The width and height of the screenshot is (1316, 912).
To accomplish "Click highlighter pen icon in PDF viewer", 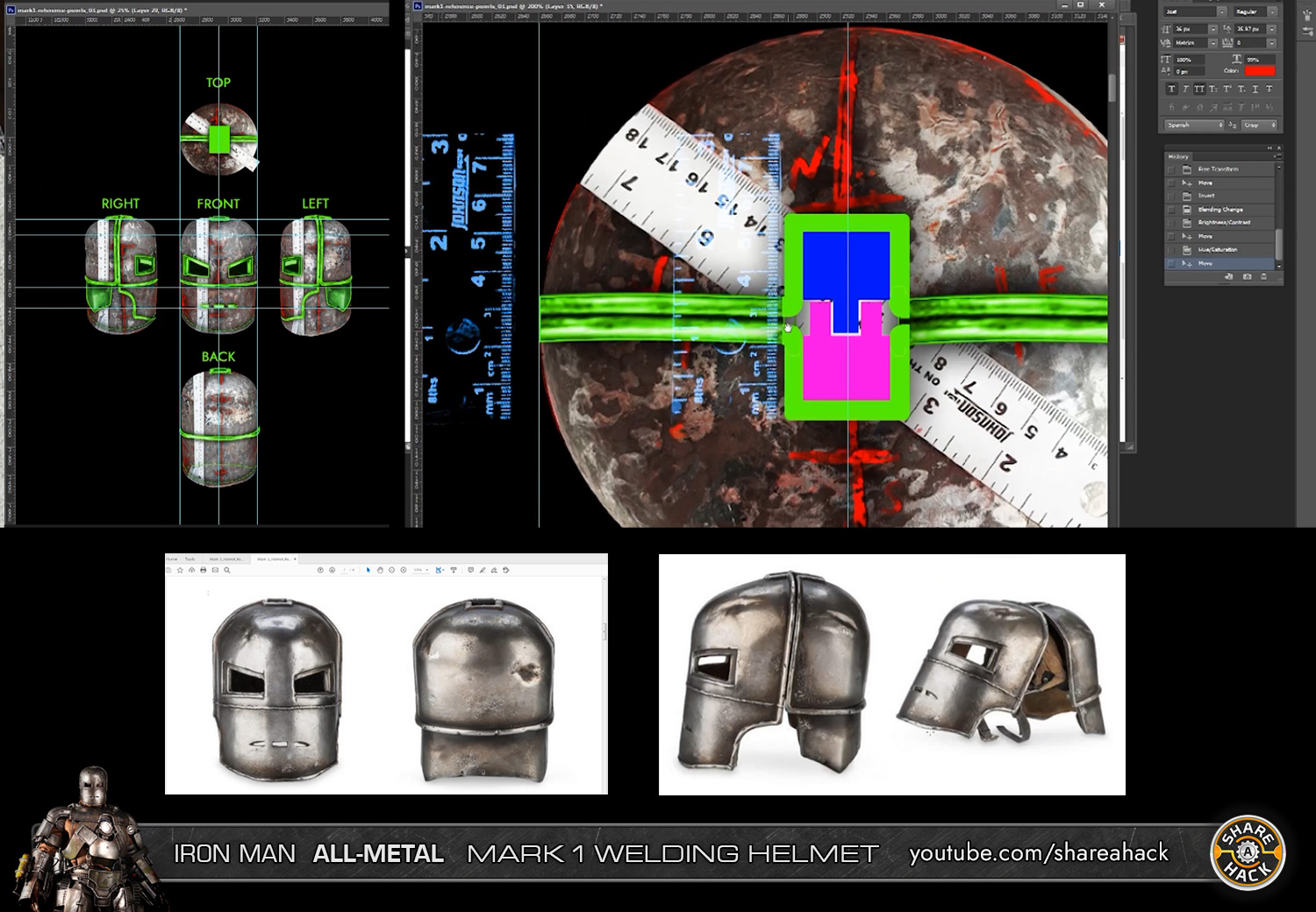I will pos(483,570).
